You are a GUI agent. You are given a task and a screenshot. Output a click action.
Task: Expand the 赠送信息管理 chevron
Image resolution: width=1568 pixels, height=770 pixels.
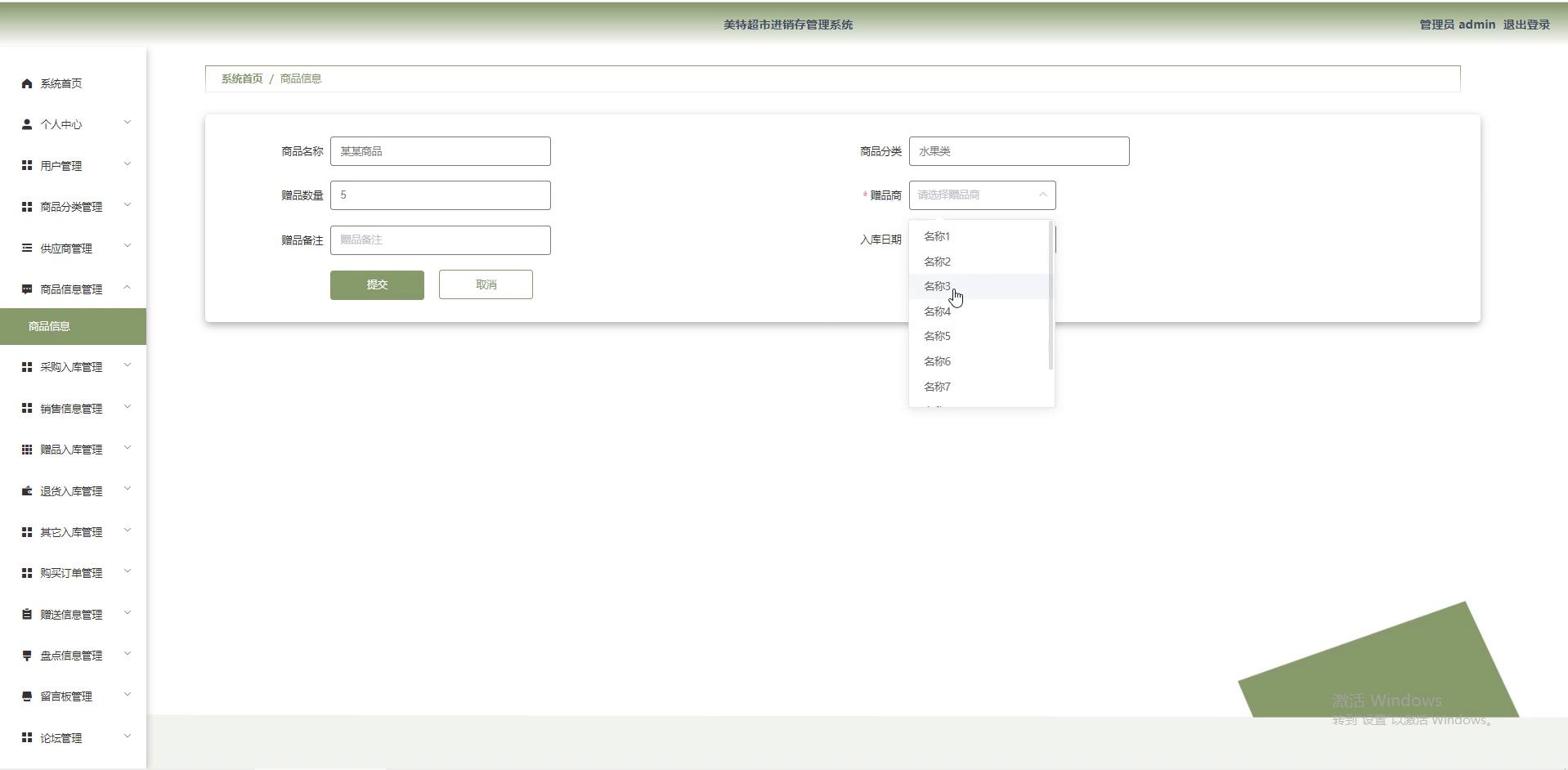(128, 613)
